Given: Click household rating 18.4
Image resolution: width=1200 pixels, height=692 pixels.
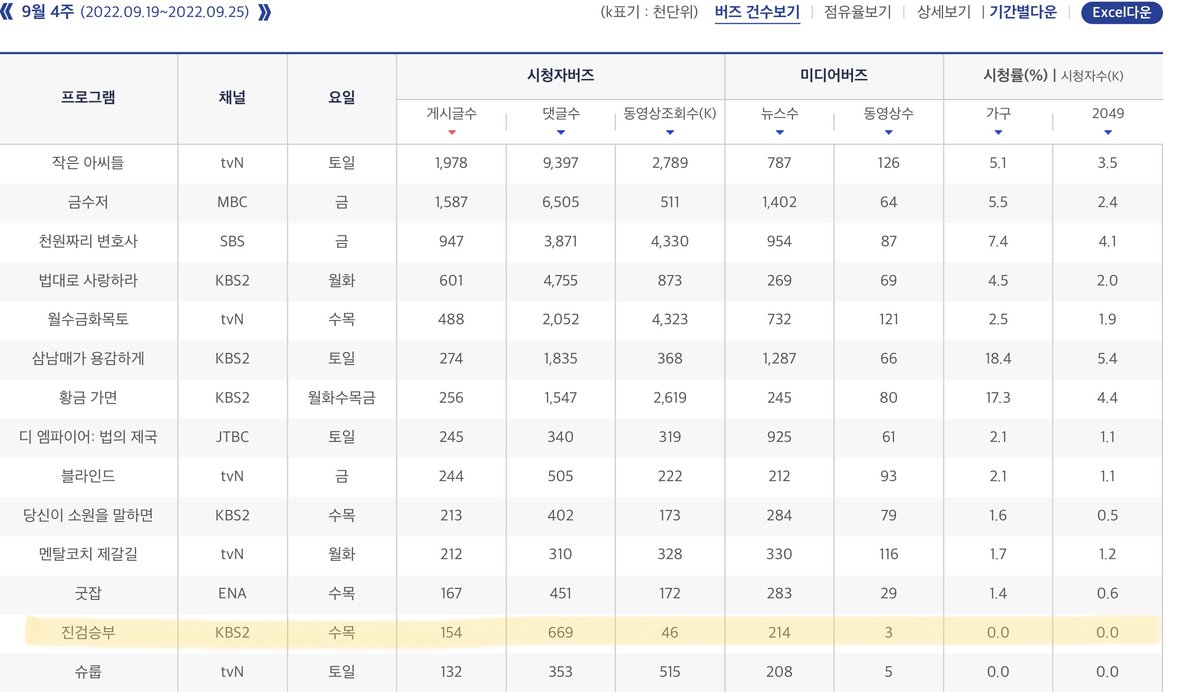Looking at the screenshot, I should [x=998, y=359].
